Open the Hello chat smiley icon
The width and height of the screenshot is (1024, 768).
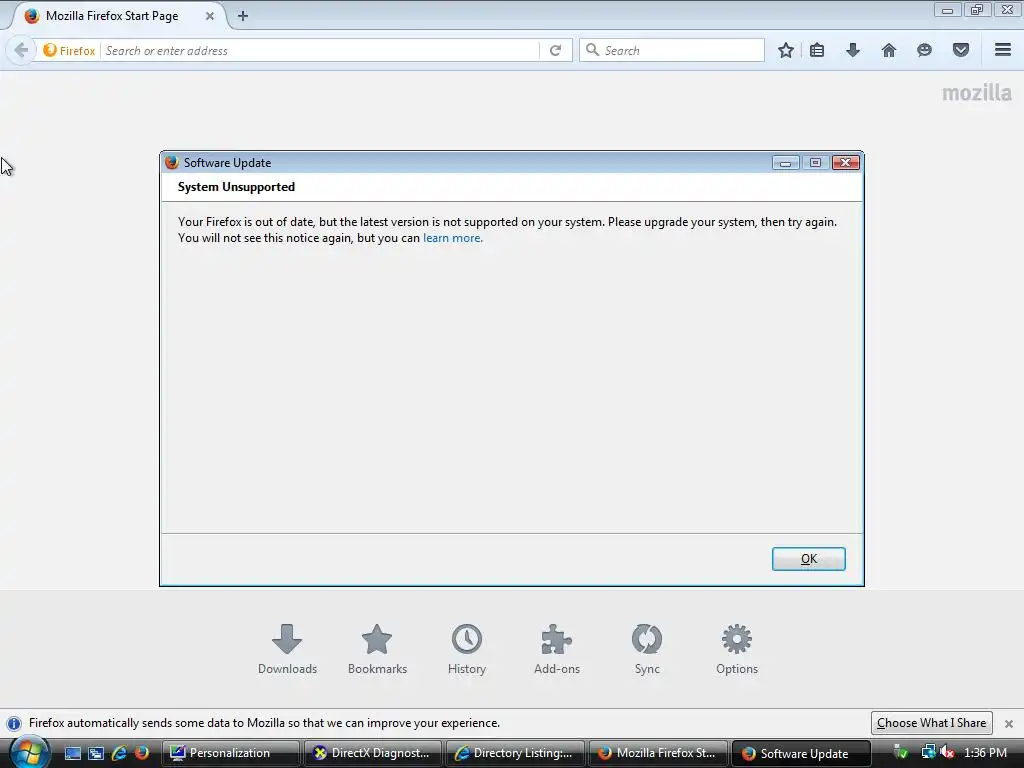[924, 50]
